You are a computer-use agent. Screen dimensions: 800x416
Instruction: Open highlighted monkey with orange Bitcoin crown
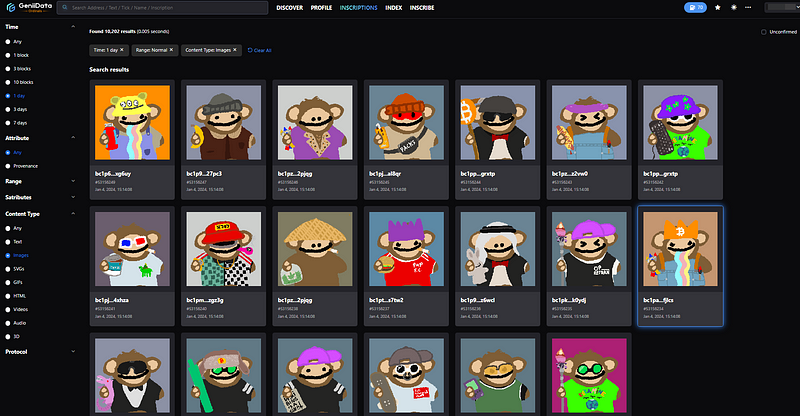coord(680,249)
